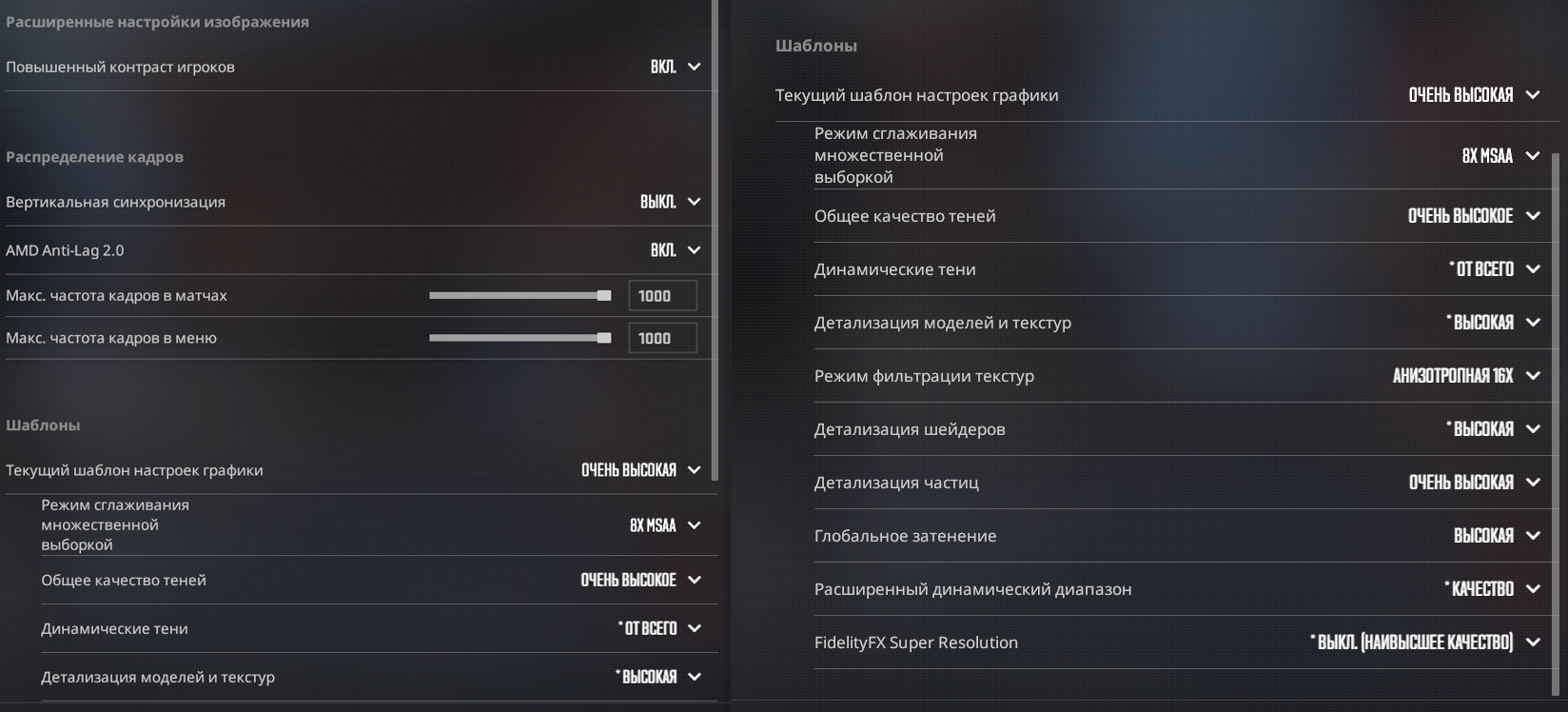Click the Макс. частота кадров в меню slider
The width and height of the screenshot is (1568, 712).
point(519,338)
